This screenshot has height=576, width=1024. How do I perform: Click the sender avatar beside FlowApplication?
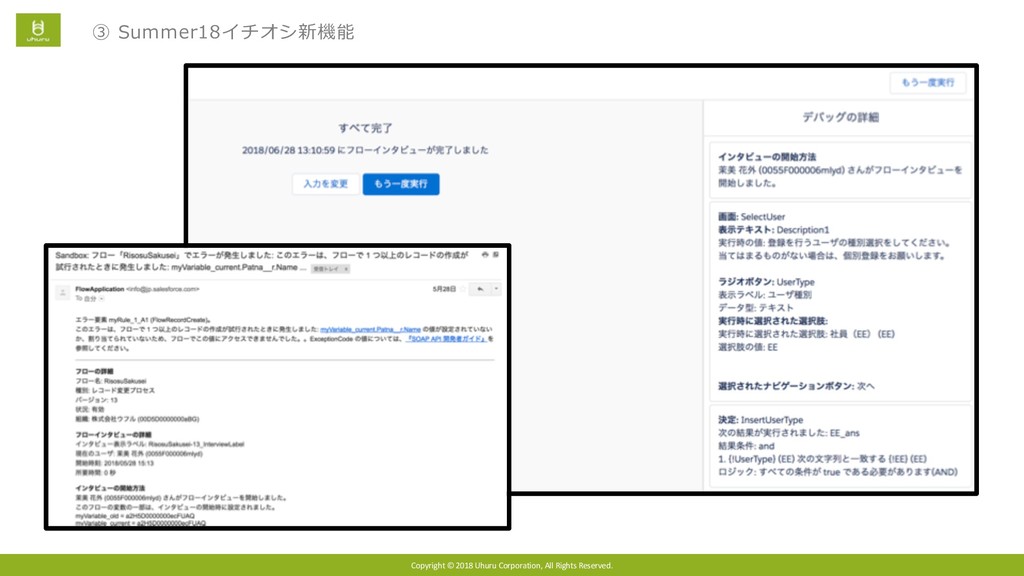pos(62,293)
